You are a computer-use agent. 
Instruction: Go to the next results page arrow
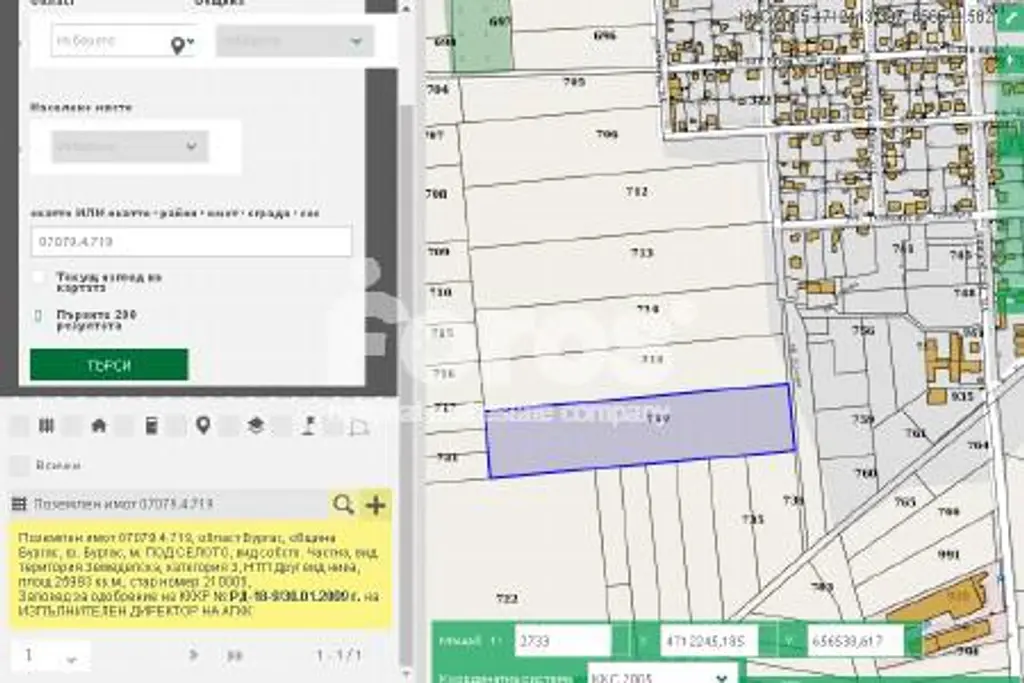click(194, 655)
